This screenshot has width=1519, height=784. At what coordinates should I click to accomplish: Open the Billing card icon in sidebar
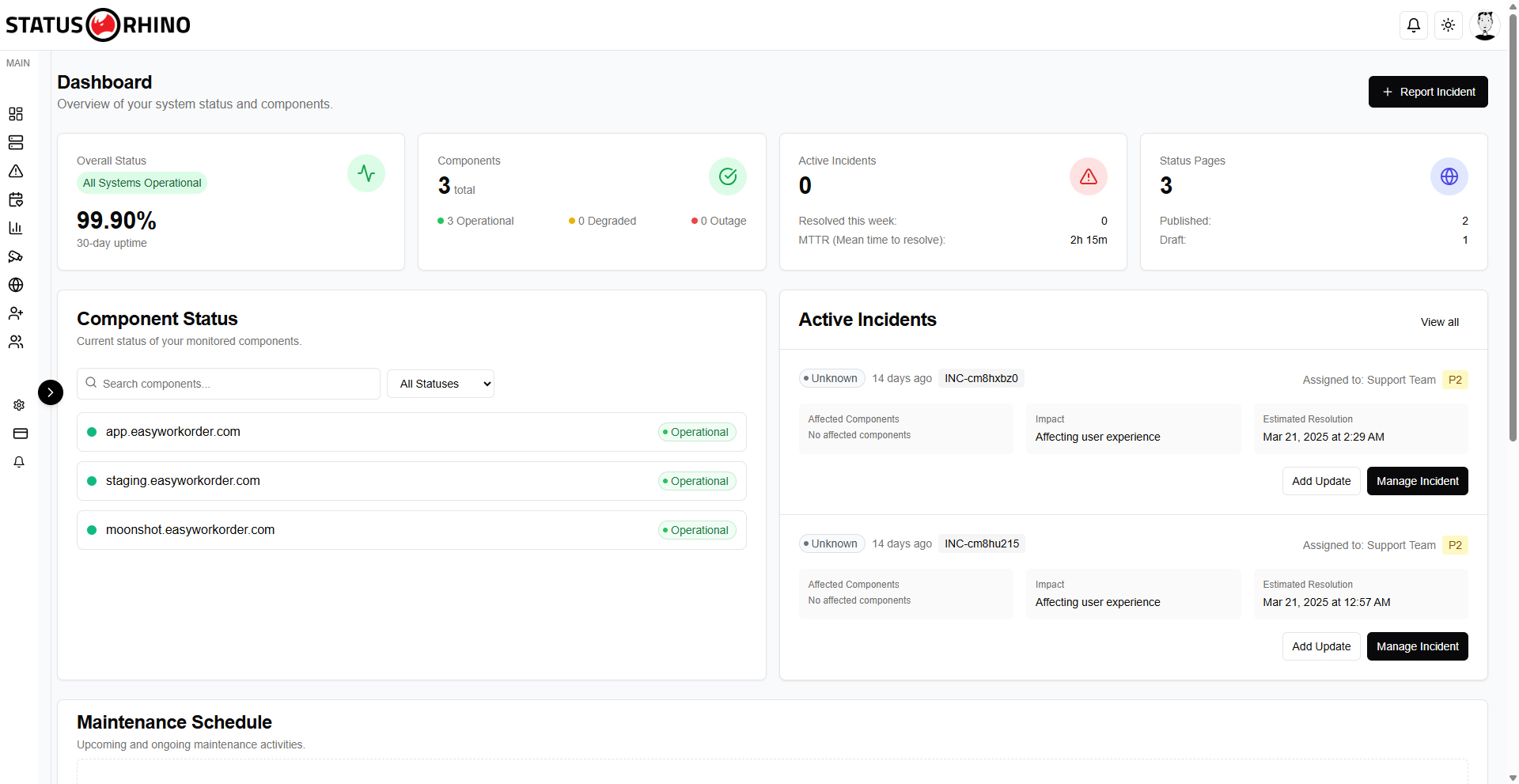point(20,434)
